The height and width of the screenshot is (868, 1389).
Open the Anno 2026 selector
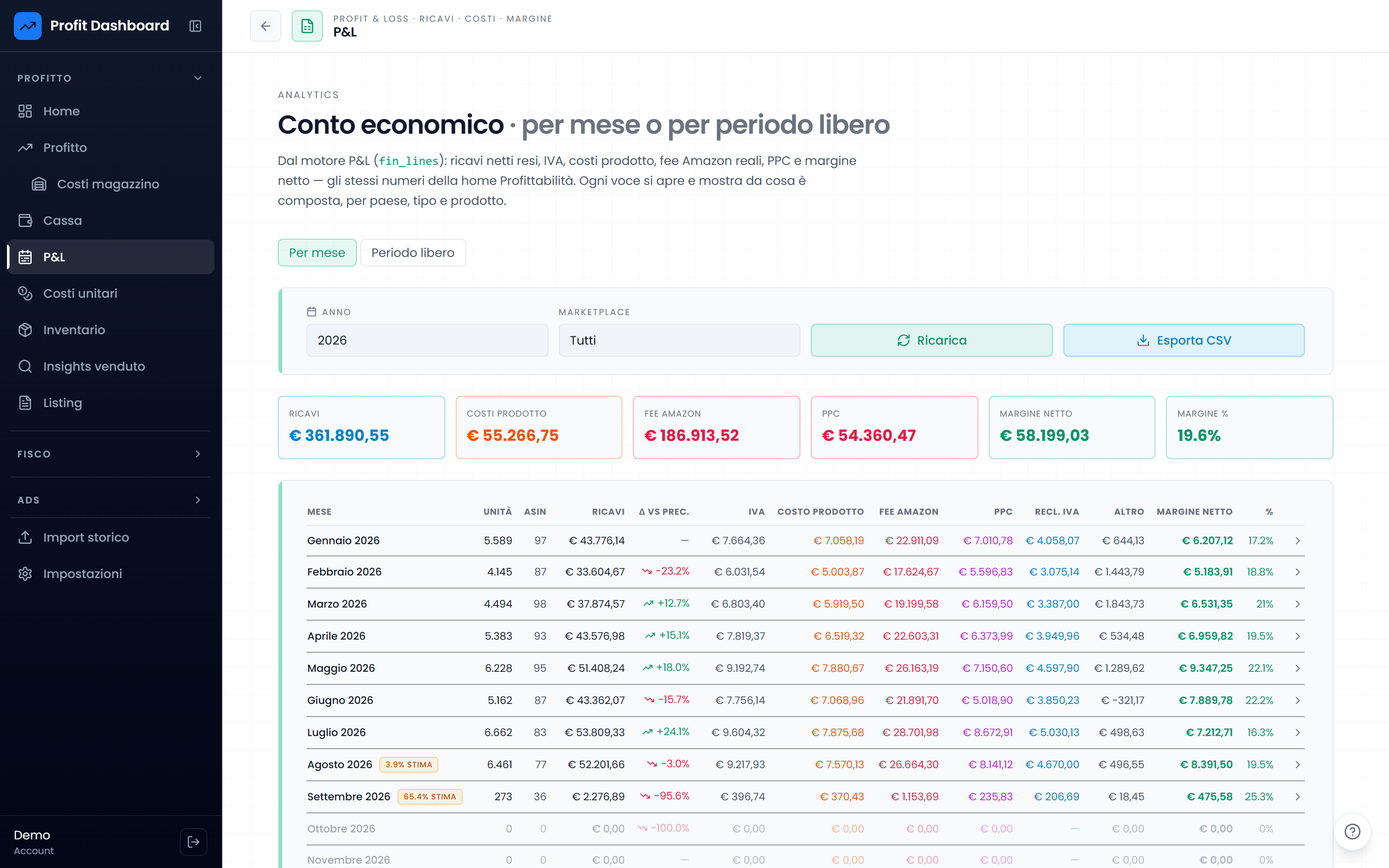coord(427,340)
